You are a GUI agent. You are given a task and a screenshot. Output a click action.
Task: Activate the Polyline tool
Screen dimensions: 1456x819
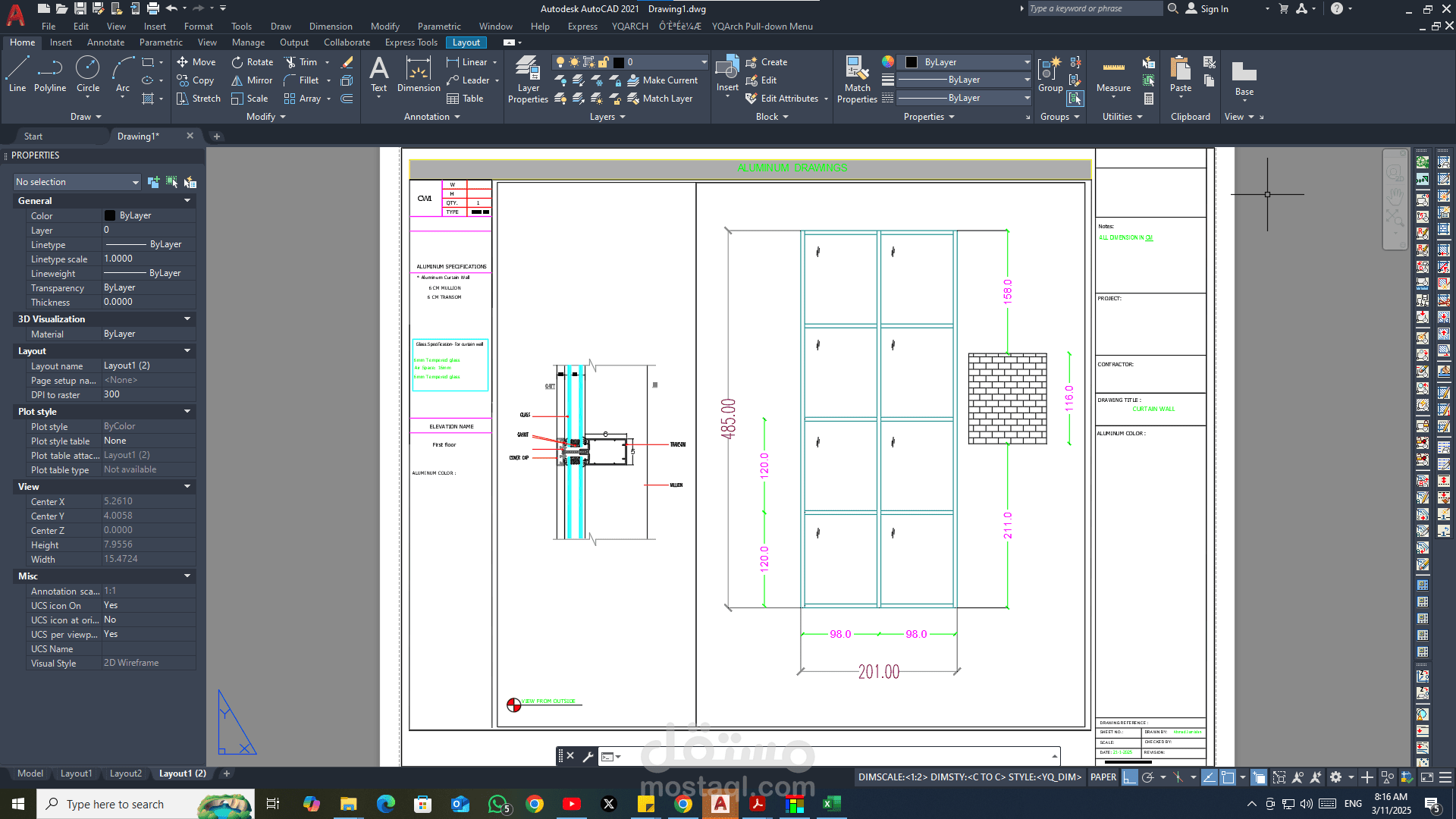pos(50,74)
